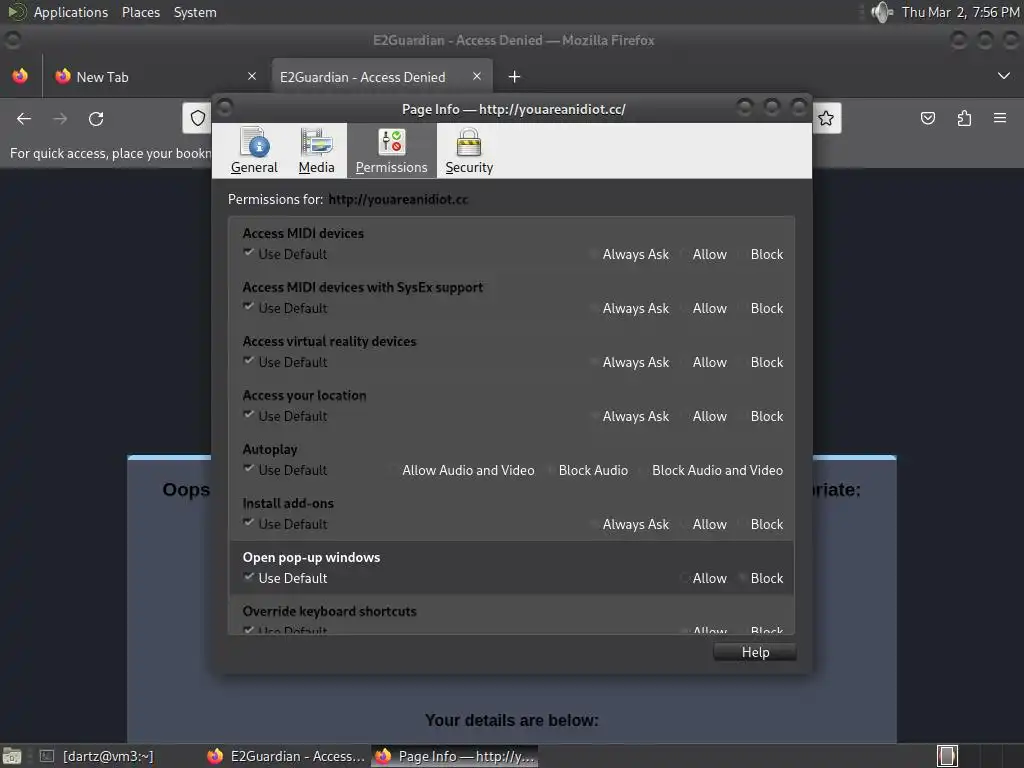
Task: Click the tracking protection shield icon
Action: click(x=197, y=118)
